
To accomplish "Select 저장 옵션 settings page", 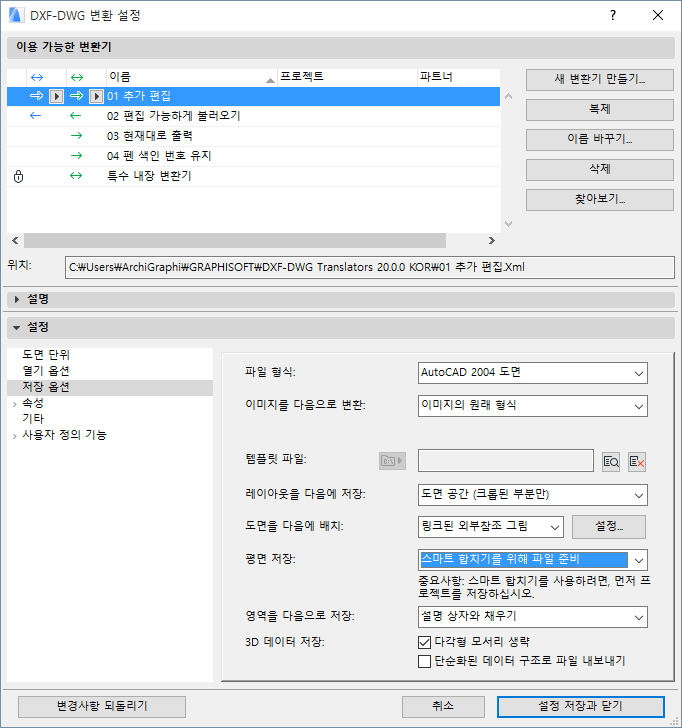I will (110, 387).
